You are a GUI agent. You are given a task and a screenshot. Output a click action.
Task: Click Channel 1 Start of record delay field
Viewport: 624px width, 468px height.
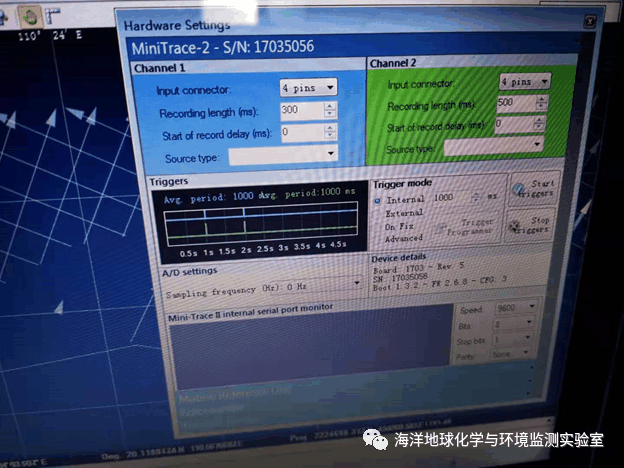pyautogui.click(x=300, y=132)
